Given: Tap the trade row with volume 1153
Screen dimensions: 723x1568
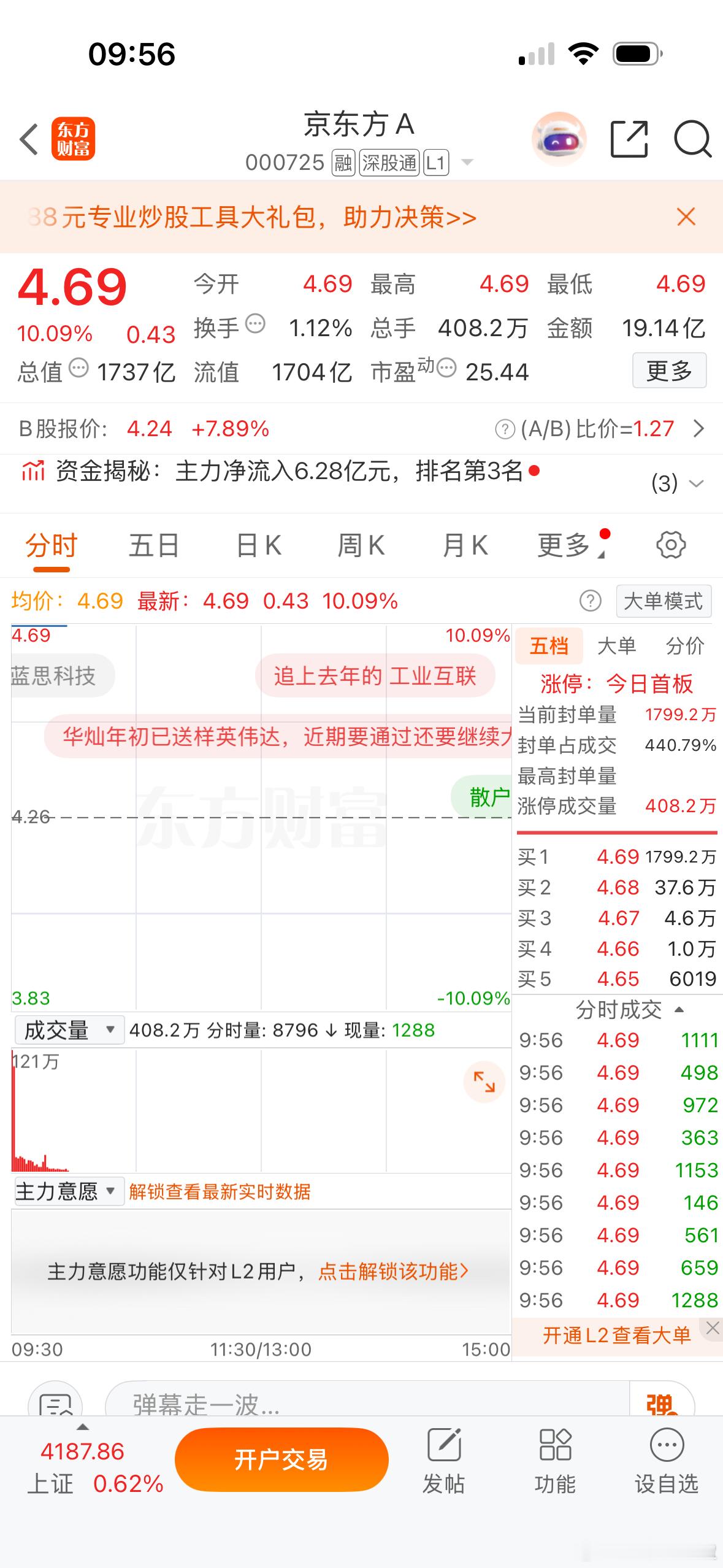Looking at the screenshot, I should pyautogui.click(x=618, y=1170).
